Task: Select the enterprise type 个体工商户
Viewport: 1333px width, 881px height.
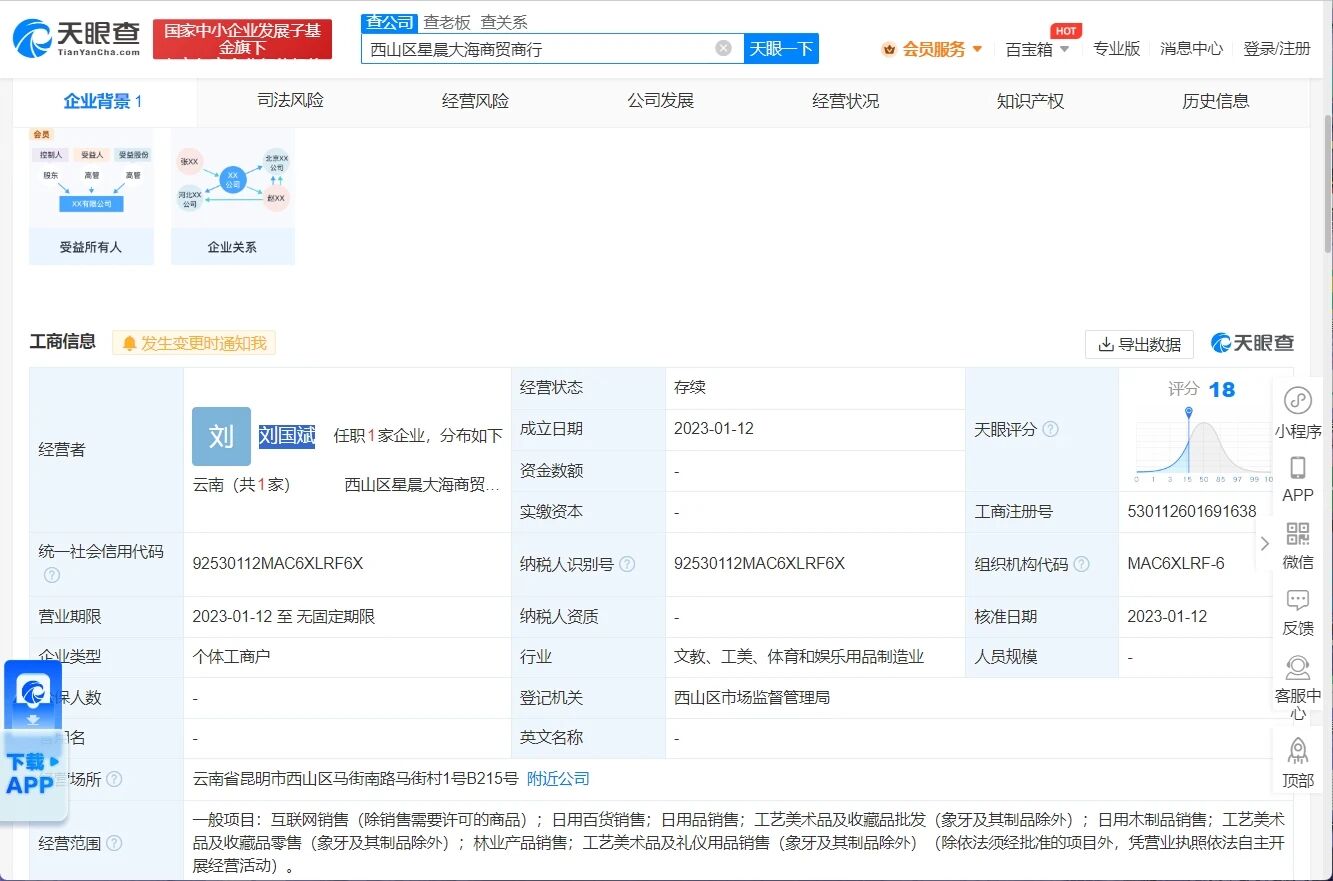Action: [x=231, y=657]
